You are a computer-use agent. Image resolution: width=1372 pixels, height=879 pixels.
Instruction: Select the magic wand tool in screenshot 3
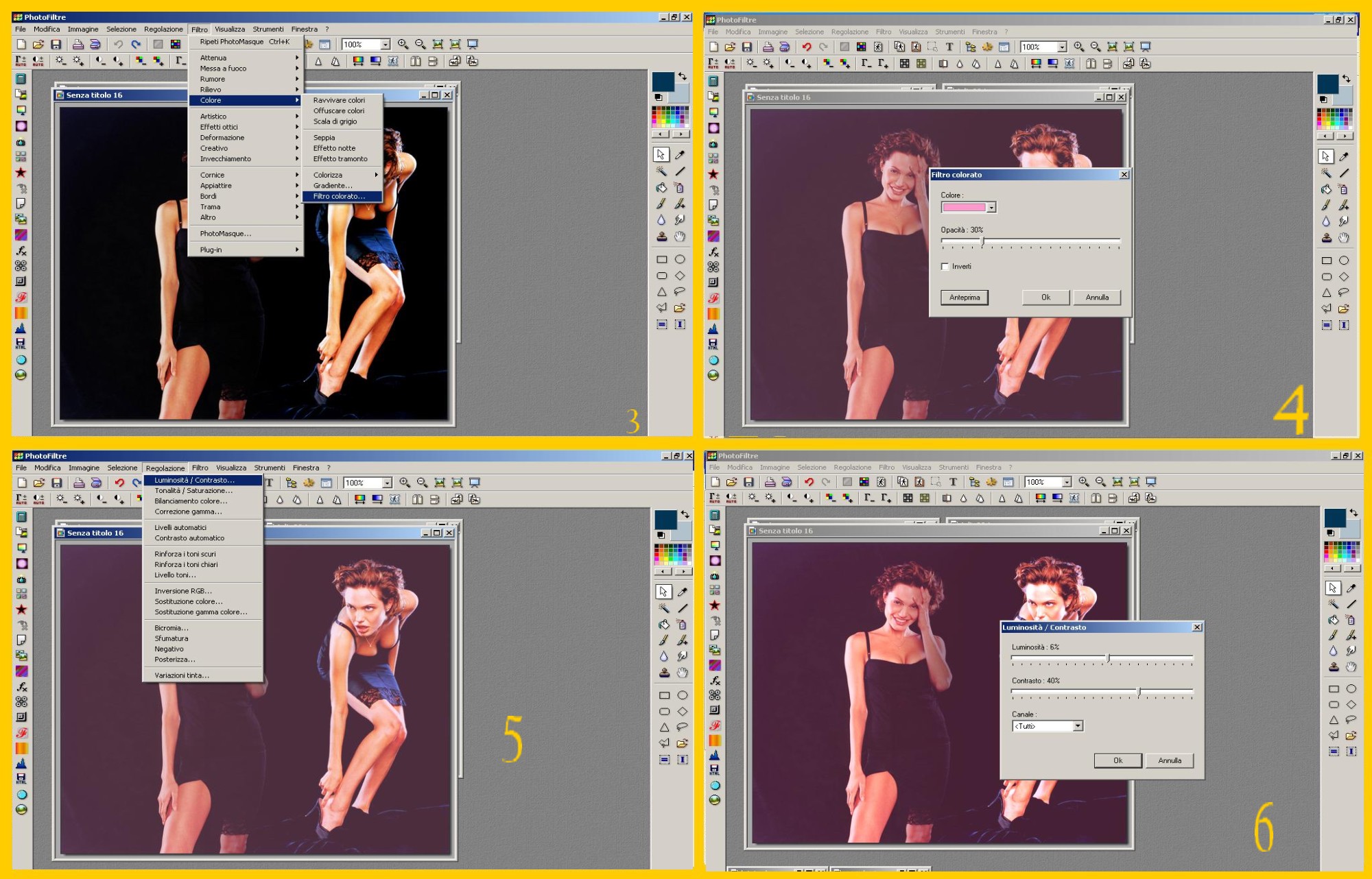coord(661,171)
